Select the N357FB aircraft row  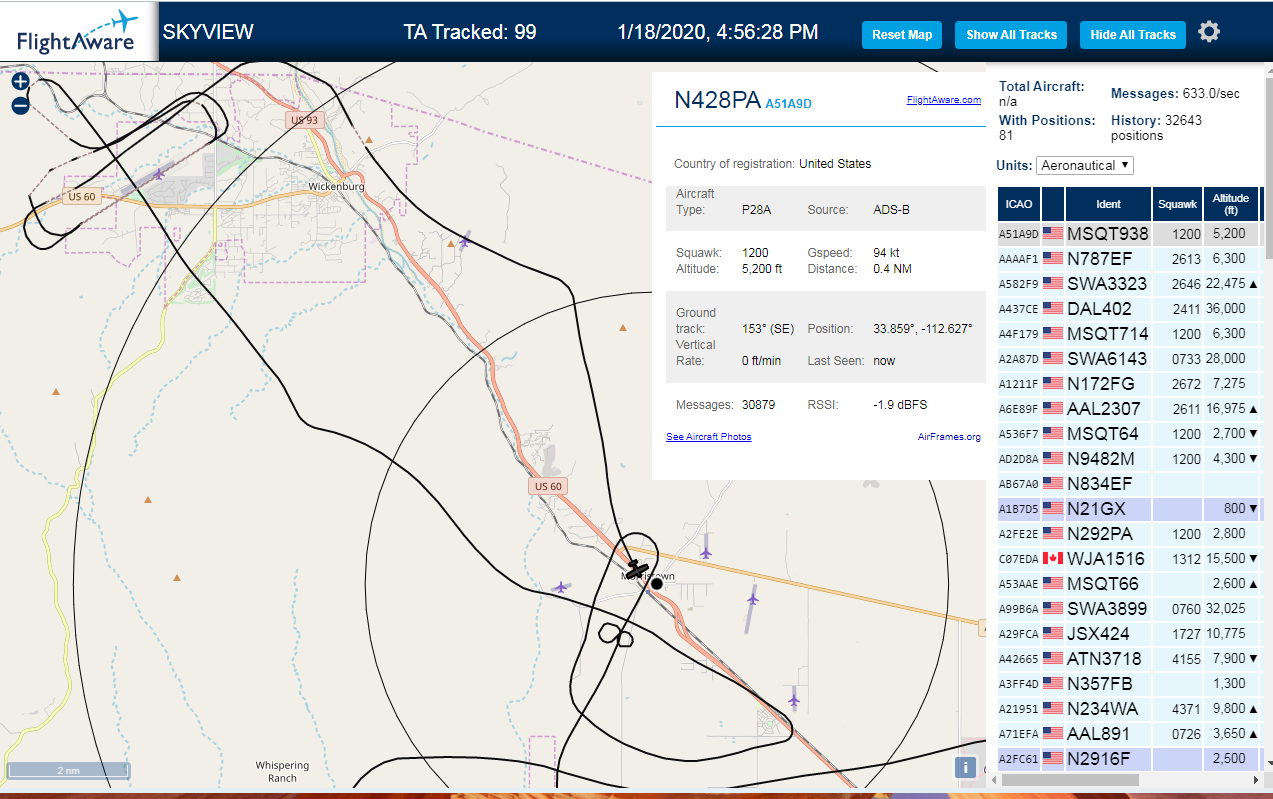tap(1129, 683)
